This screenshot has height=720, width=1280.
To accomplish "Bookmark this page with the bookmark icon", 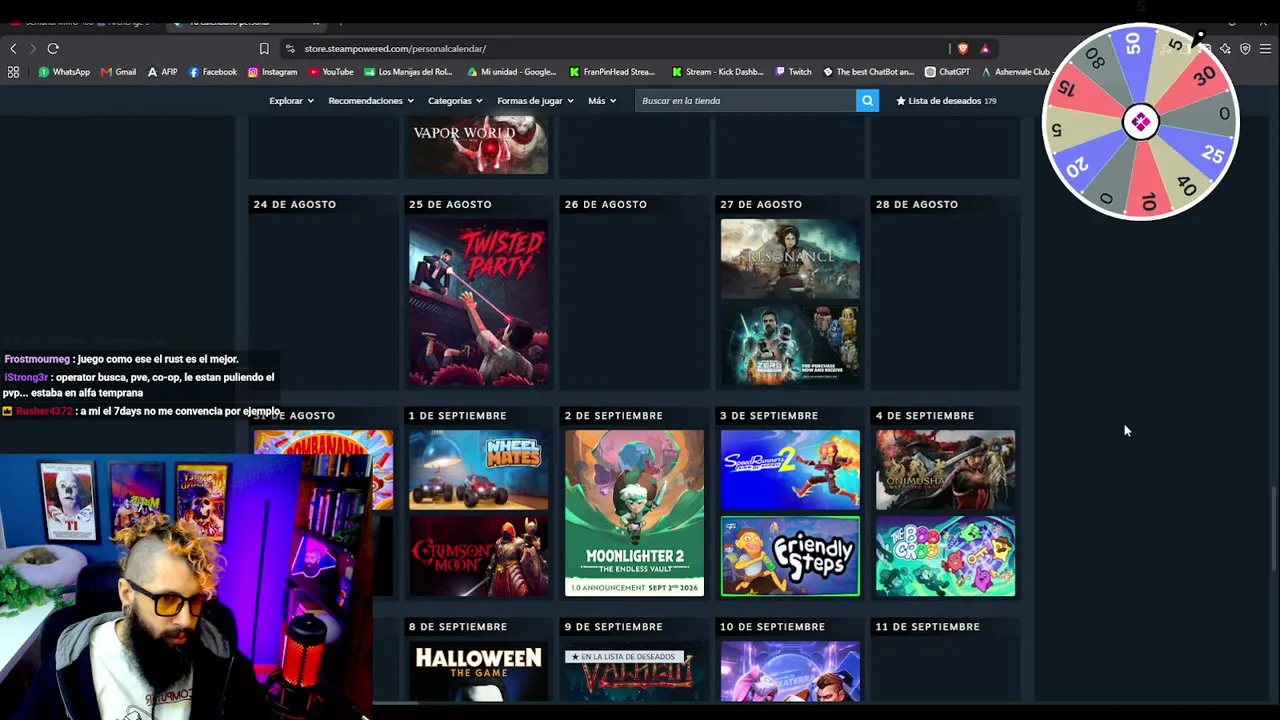I will (264, 48).
